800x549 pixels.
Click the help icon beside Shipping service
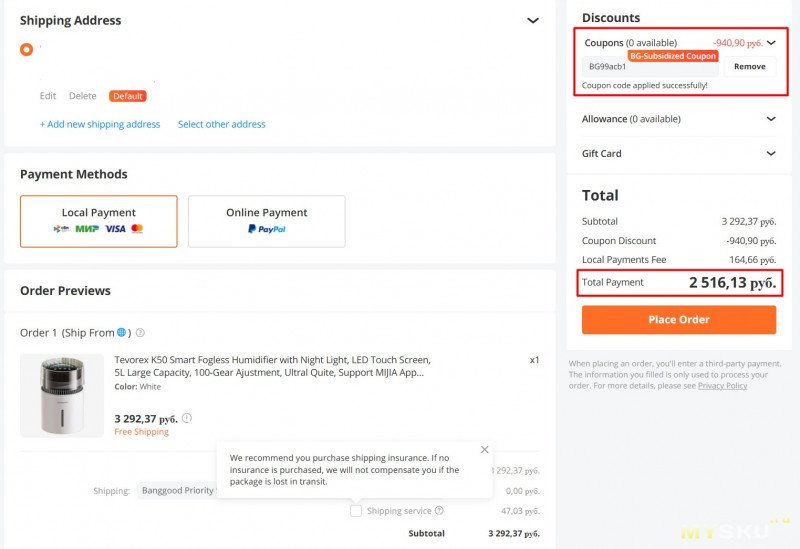point(439,511)
